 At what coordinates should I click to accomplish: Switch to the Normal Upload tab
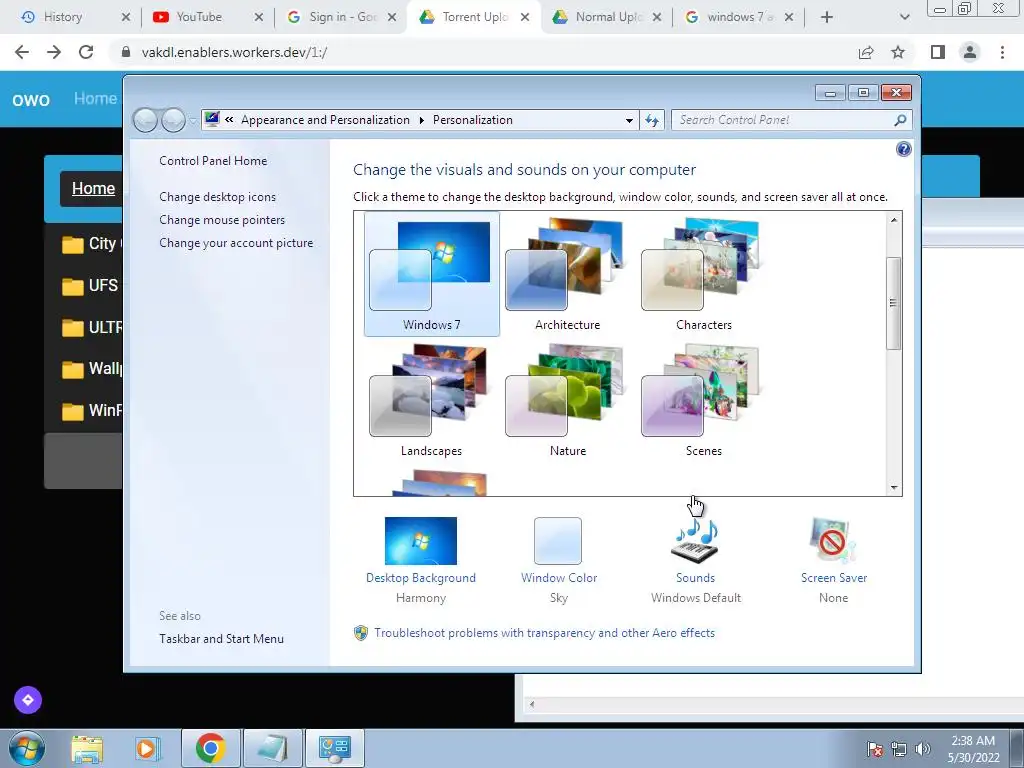tap(608, 17)
